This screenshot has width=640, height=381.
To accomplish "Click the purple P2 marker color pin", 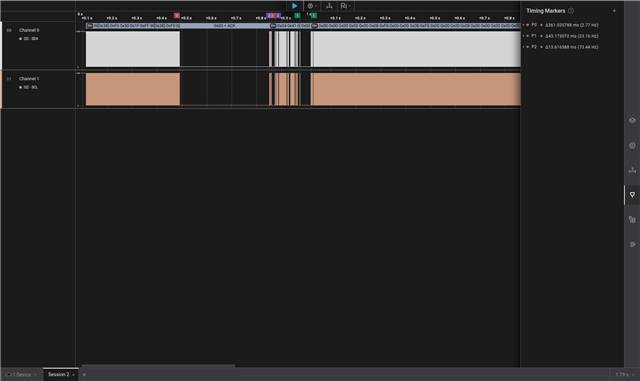I will click(528, 47).
